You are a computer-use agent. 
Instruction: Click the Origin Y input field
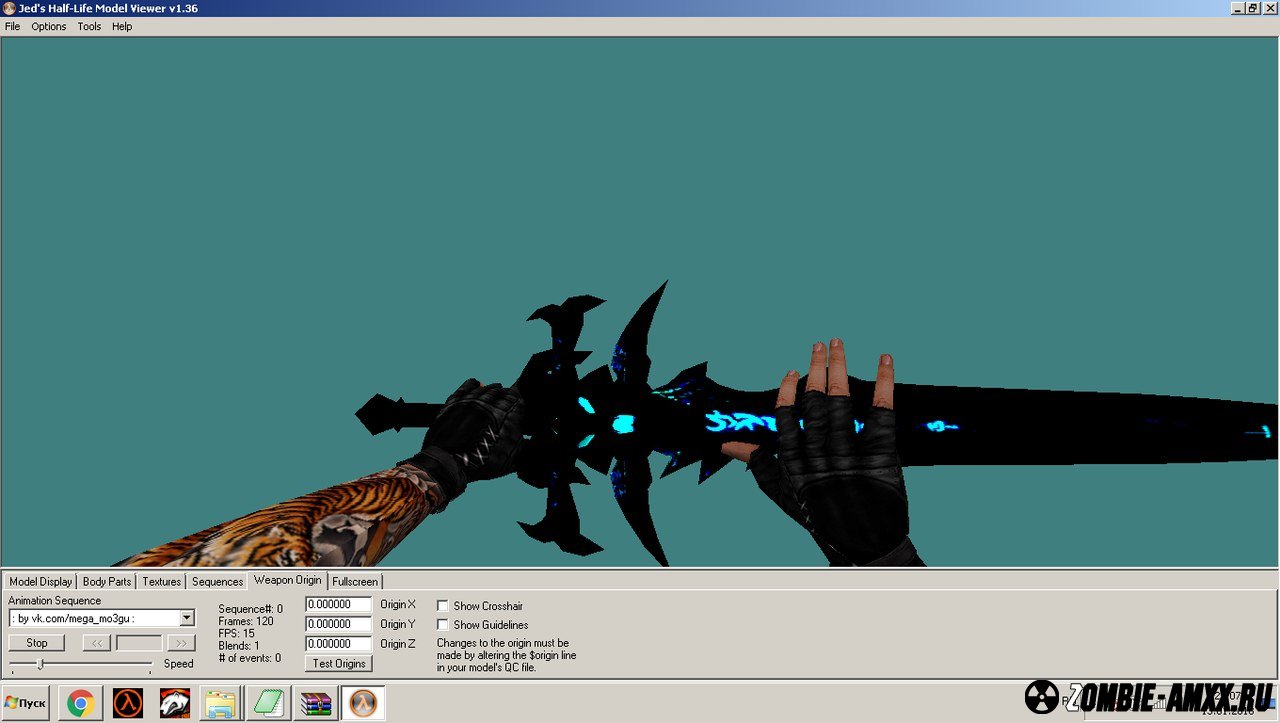tap(338, 624)
